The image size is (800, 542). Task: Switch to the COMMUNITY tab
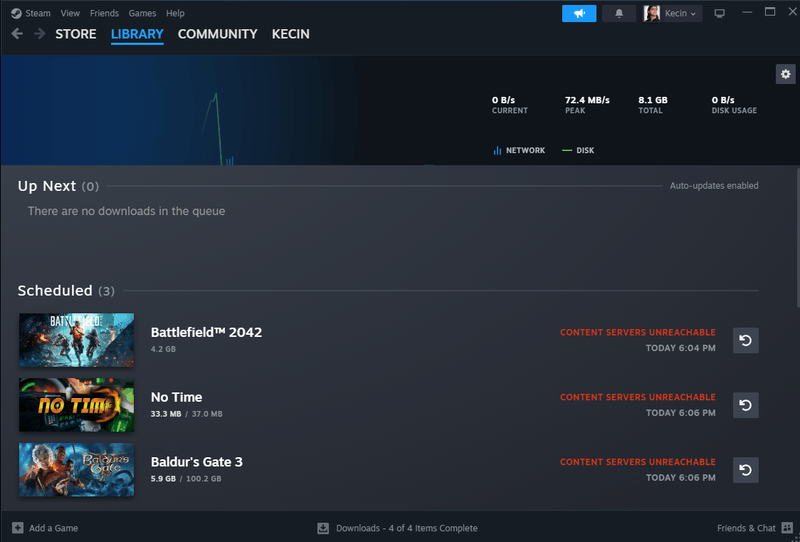pyautogui.click(x=217, y=34)
